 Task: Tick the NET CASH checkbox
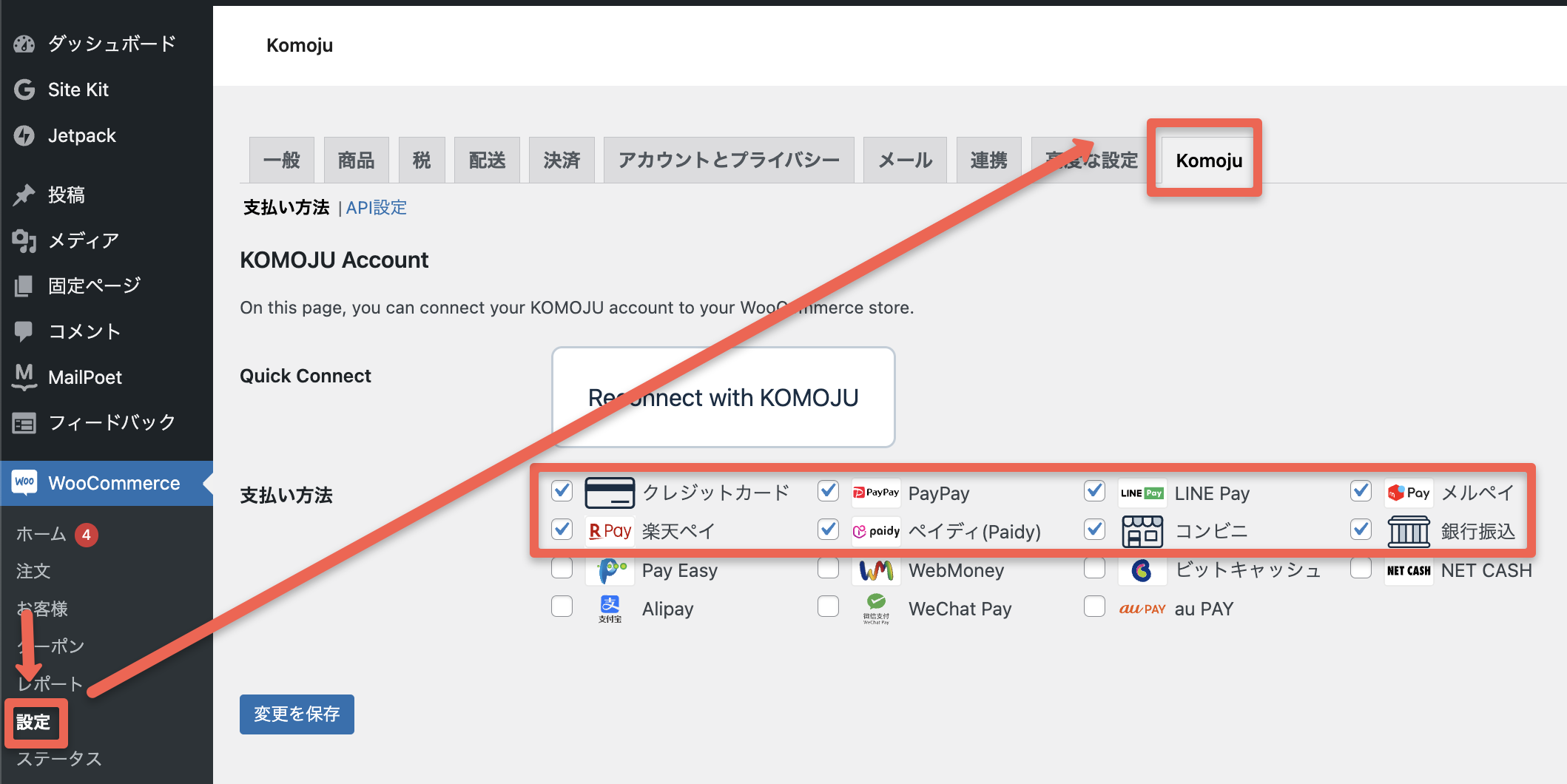[x=1361, y=569]
